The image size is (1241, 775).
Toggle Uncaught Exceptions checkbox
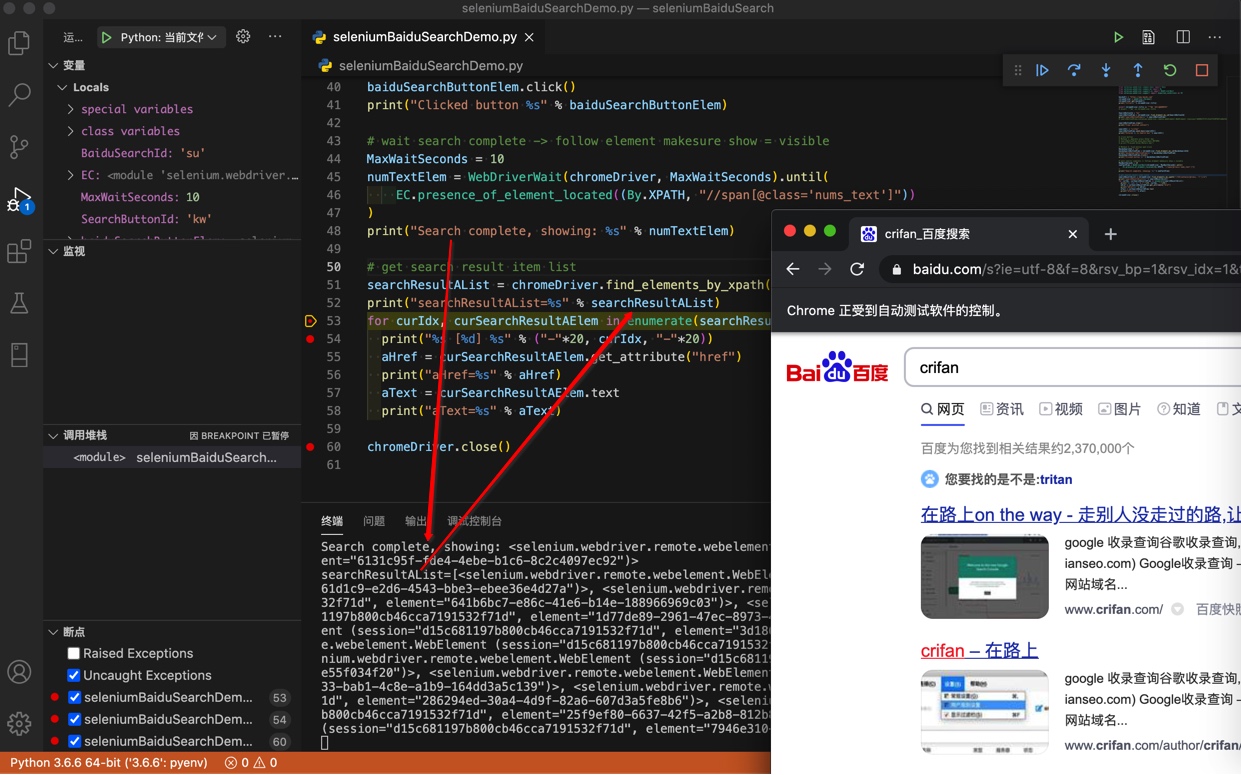coord(73,675)
